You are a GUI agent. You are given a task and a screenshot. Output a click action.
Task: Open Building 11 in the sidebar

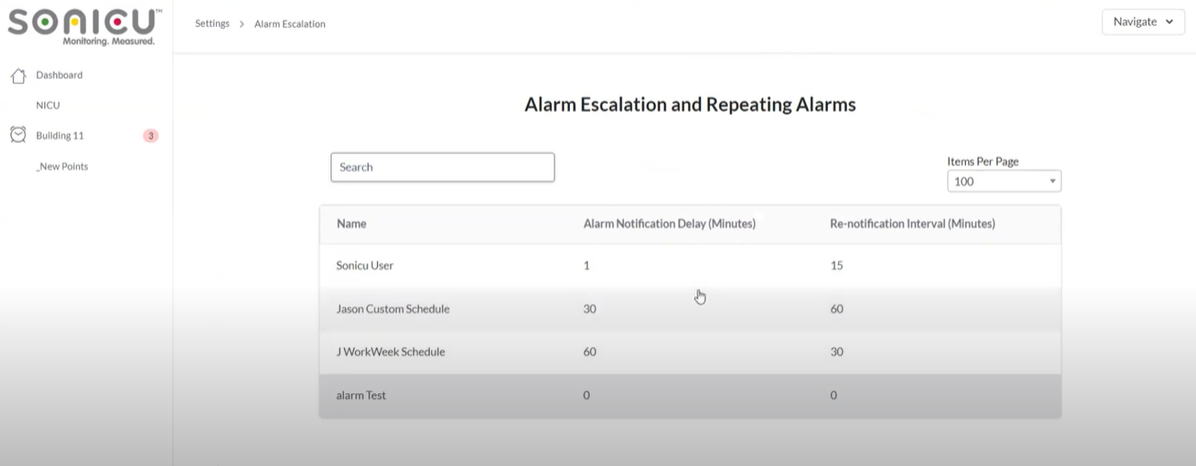(60, 136)
